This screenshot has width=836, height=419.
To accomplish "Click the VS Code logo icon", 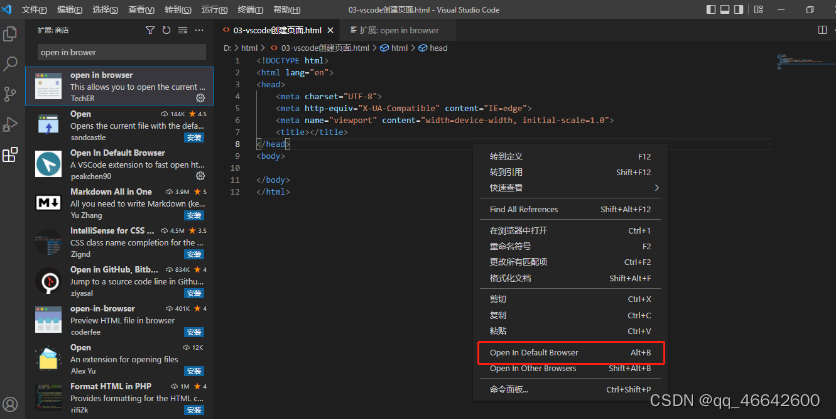I will coord(6,10).
